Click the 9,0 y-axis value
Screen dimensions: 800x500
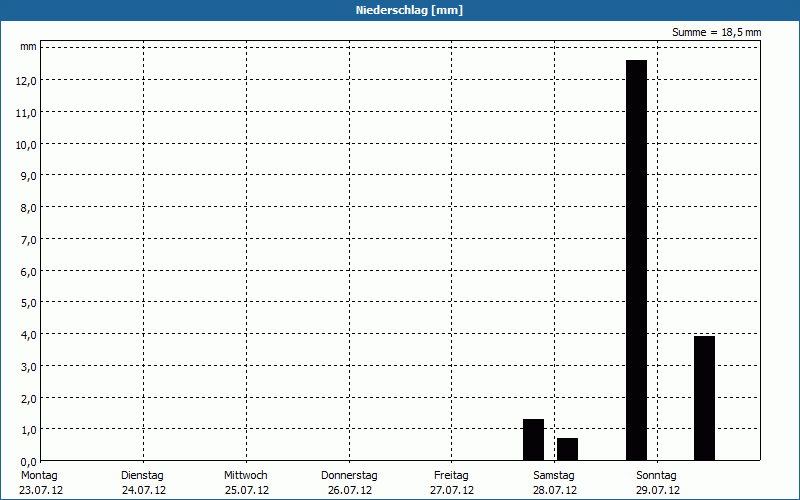pos(29,176)
